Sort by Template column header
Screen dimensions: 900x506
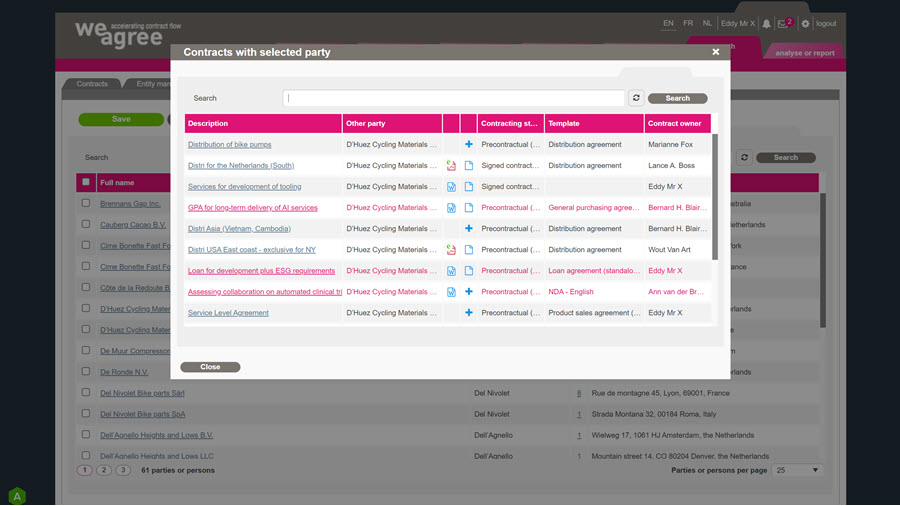(594, 123)
